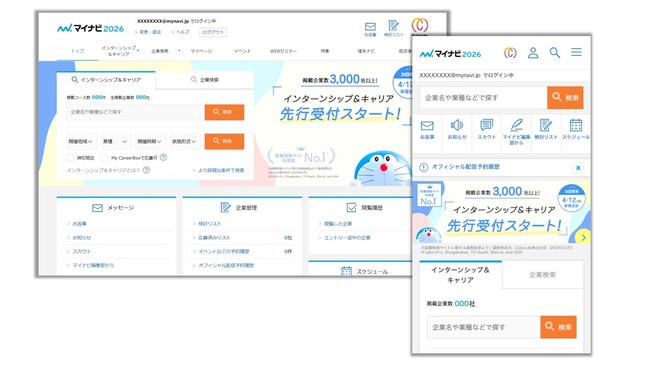Click the スケジュール calendar icon in desktop panel
The width and height of the screenshot is (650, 366).
point(346,271)
